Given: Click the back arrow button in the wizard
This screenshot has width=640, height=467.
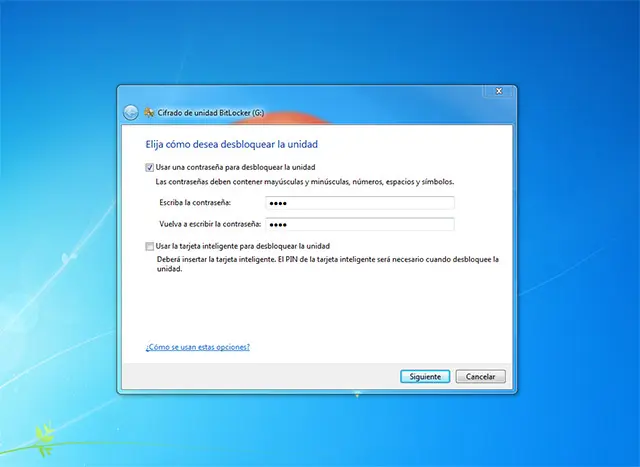Looking at the screenshot, I should click(130, 112).
